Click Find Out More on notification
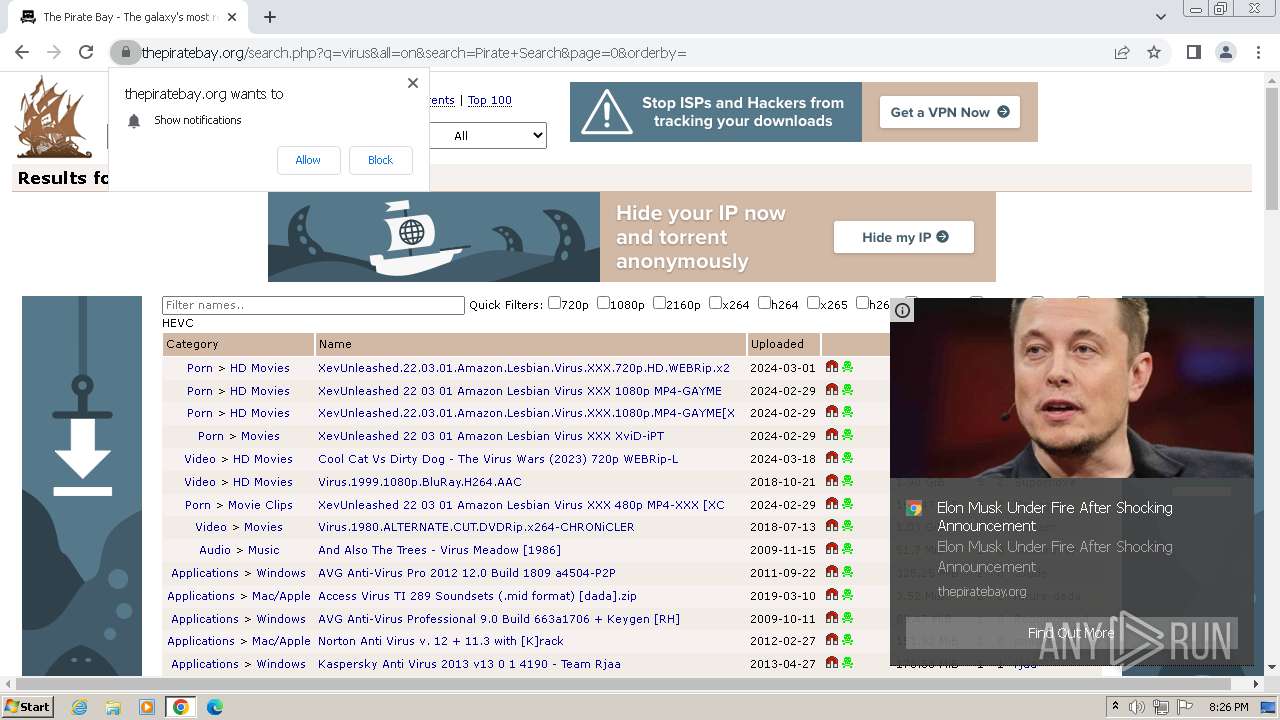The width and height of the screenshot is (1280, 720). point(1071,633)
